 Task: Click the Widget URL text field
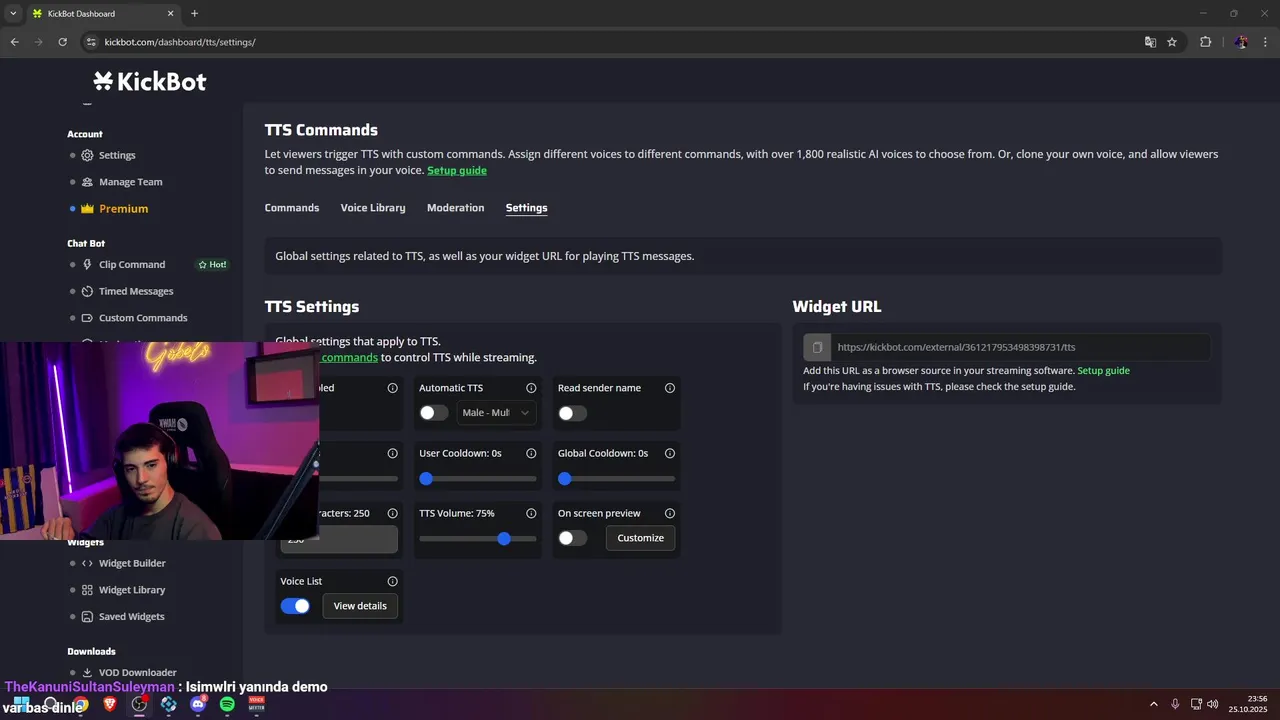click(1021, 347)
